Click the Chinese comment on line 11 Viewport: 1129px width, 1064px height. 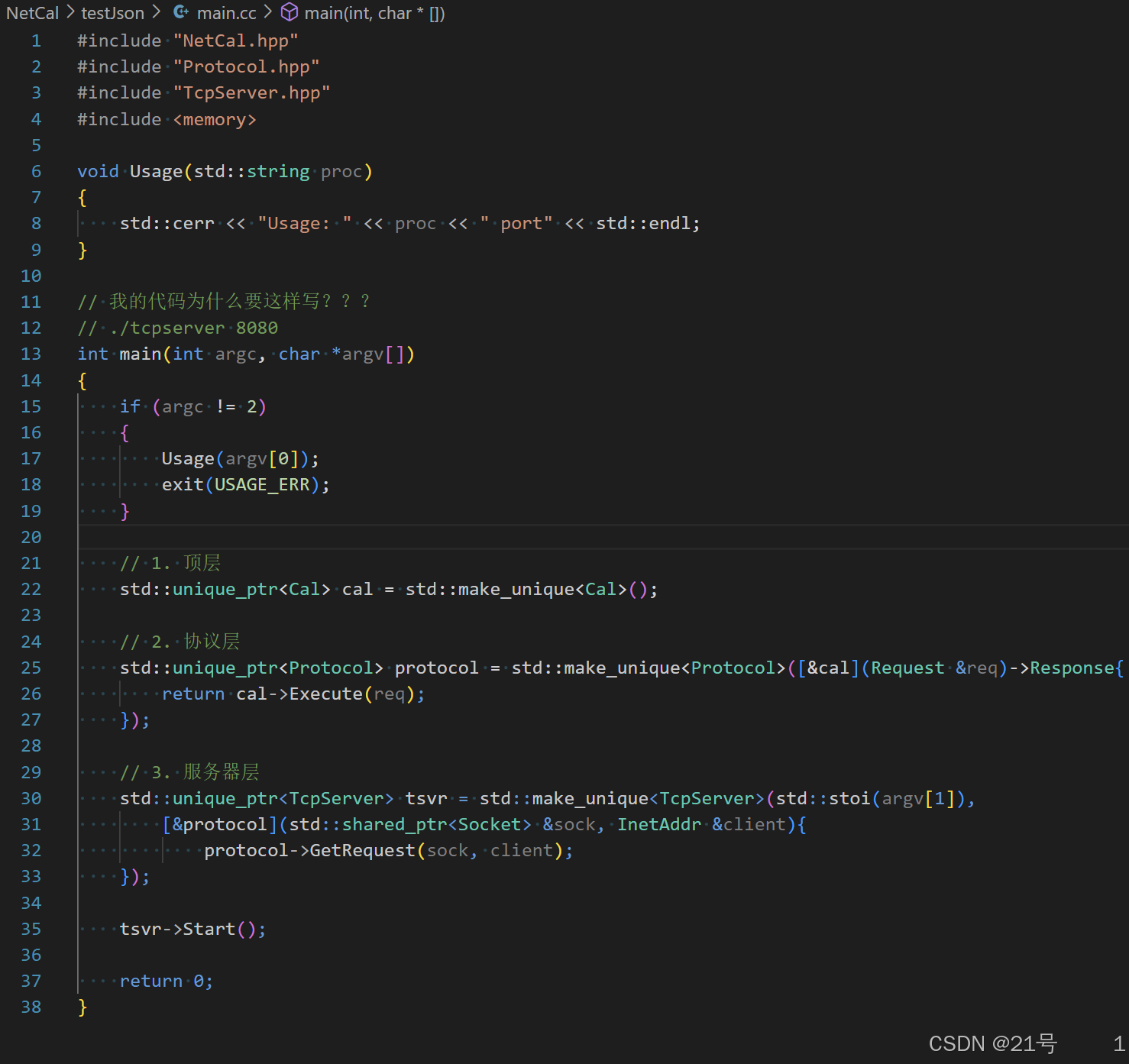click(x=224, y=302)
